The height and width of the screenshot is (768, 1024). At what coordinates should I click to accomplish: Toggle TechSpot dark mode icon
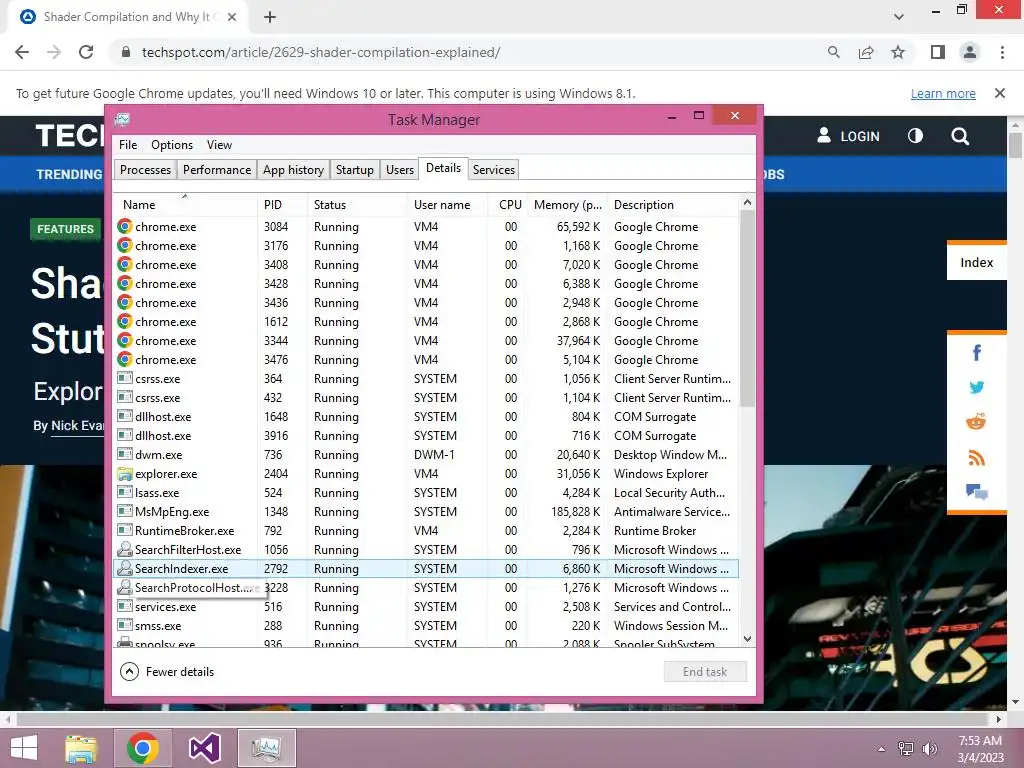(915, 136)
